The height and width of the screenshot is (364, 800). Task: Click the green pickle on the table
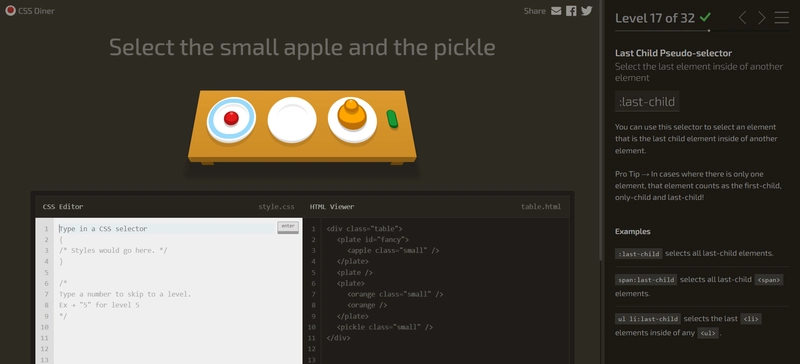coord(392,118)
